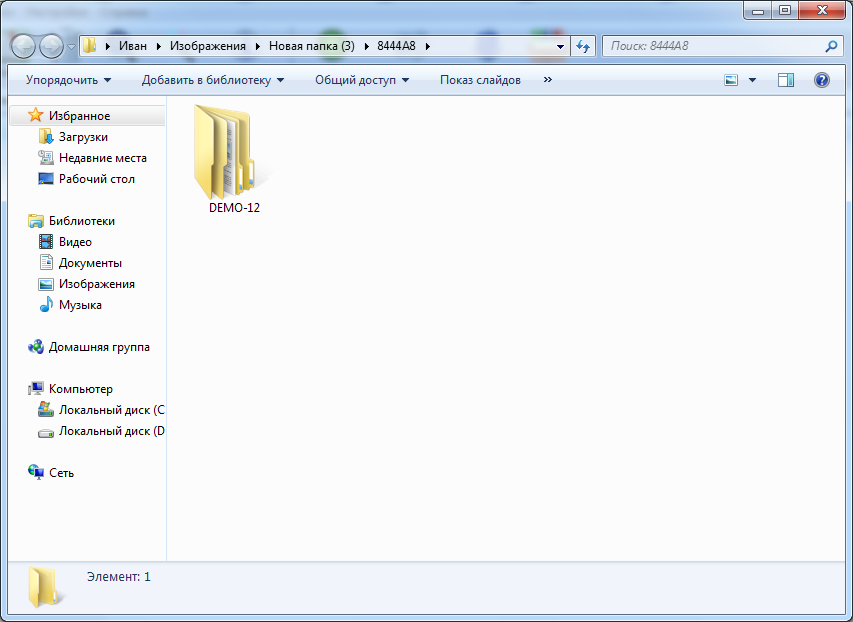
Task: Click the Элемент: 1 status text
Action: point(119,576)
